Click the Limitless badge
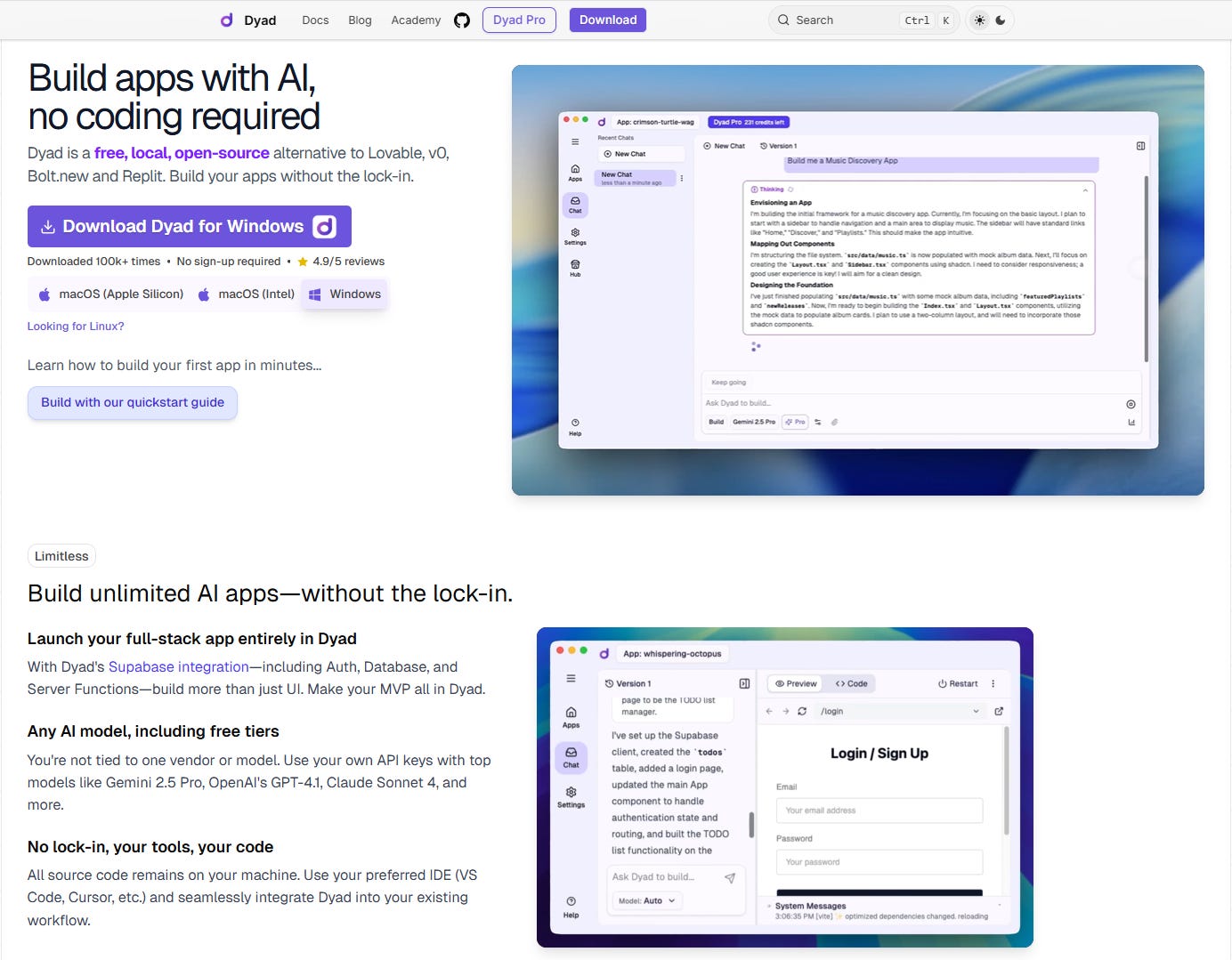The image size is (1232, 960). [x=61, y=556]
